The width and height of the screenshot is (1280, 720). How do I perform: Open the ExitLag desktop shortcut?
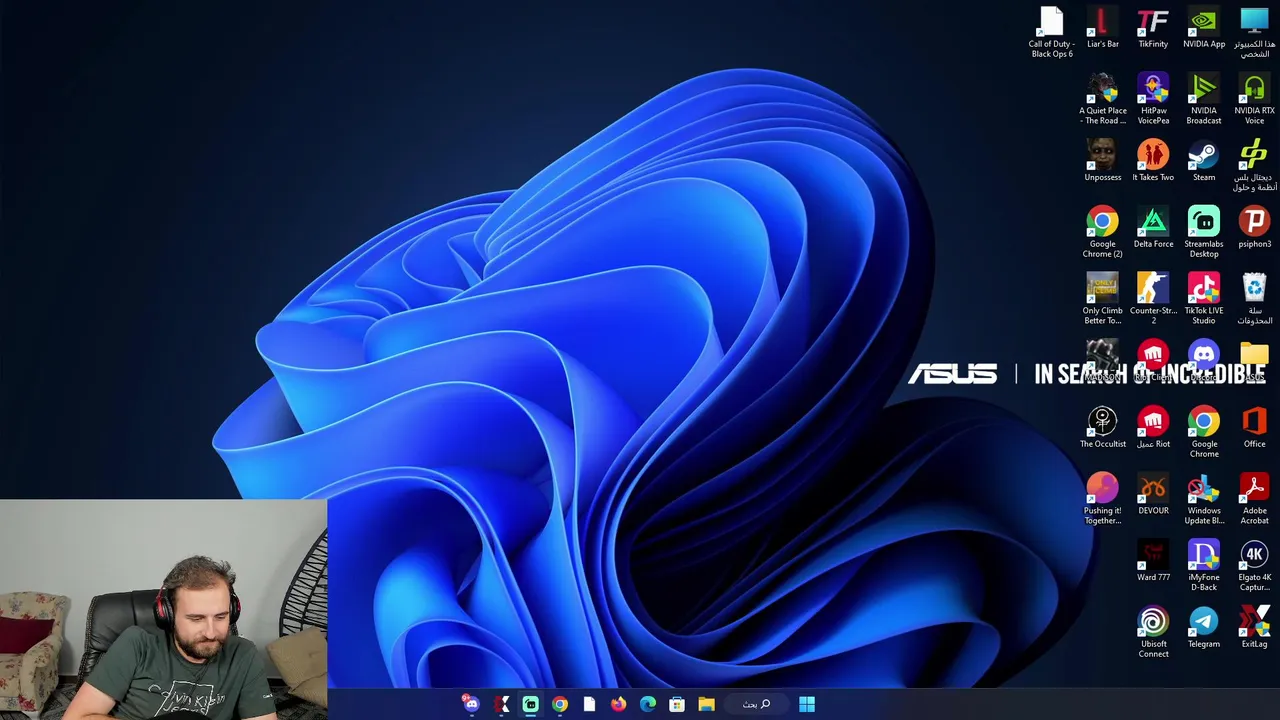point(1254,628)
